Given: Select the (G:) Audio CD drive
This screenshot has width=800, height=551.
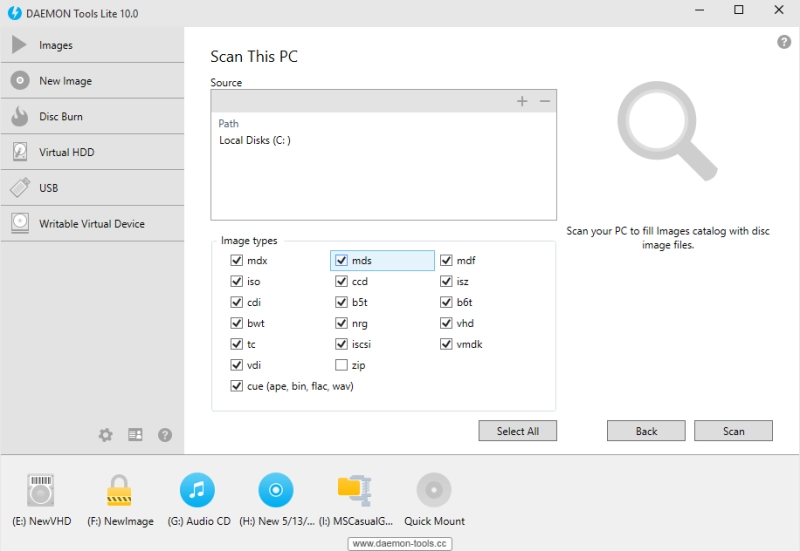Looking at the screenshot, I should tap(197, 490).
